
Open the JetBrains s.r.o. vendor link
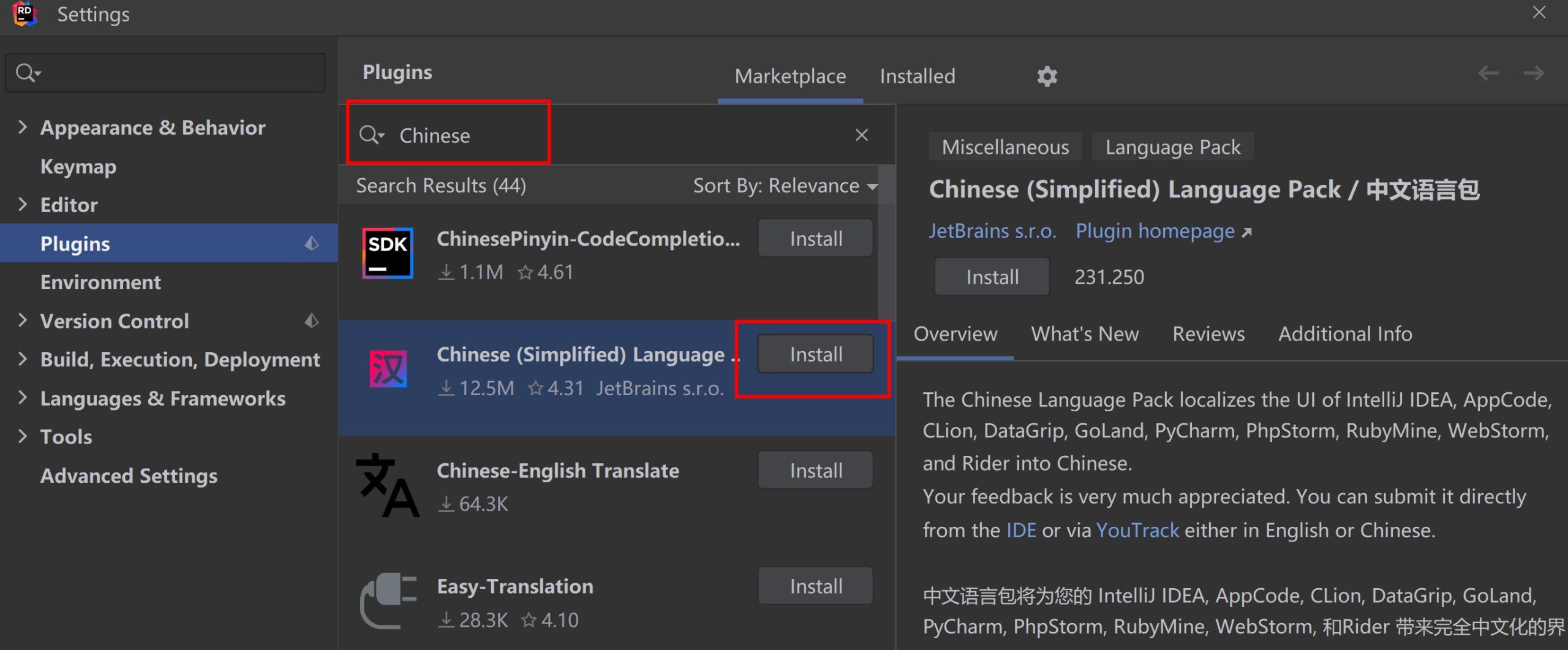[x=992, y=231]
